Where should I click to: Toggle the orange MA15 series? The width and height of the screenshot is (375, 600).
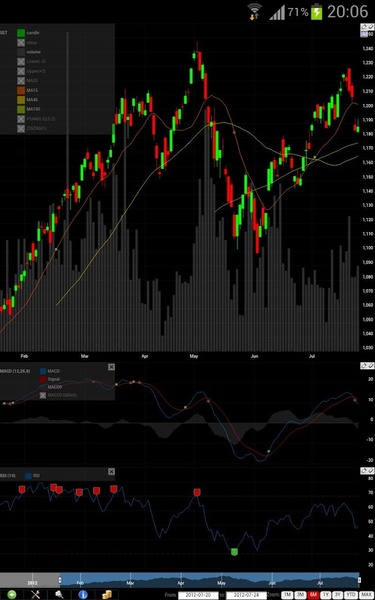[21, 90]
